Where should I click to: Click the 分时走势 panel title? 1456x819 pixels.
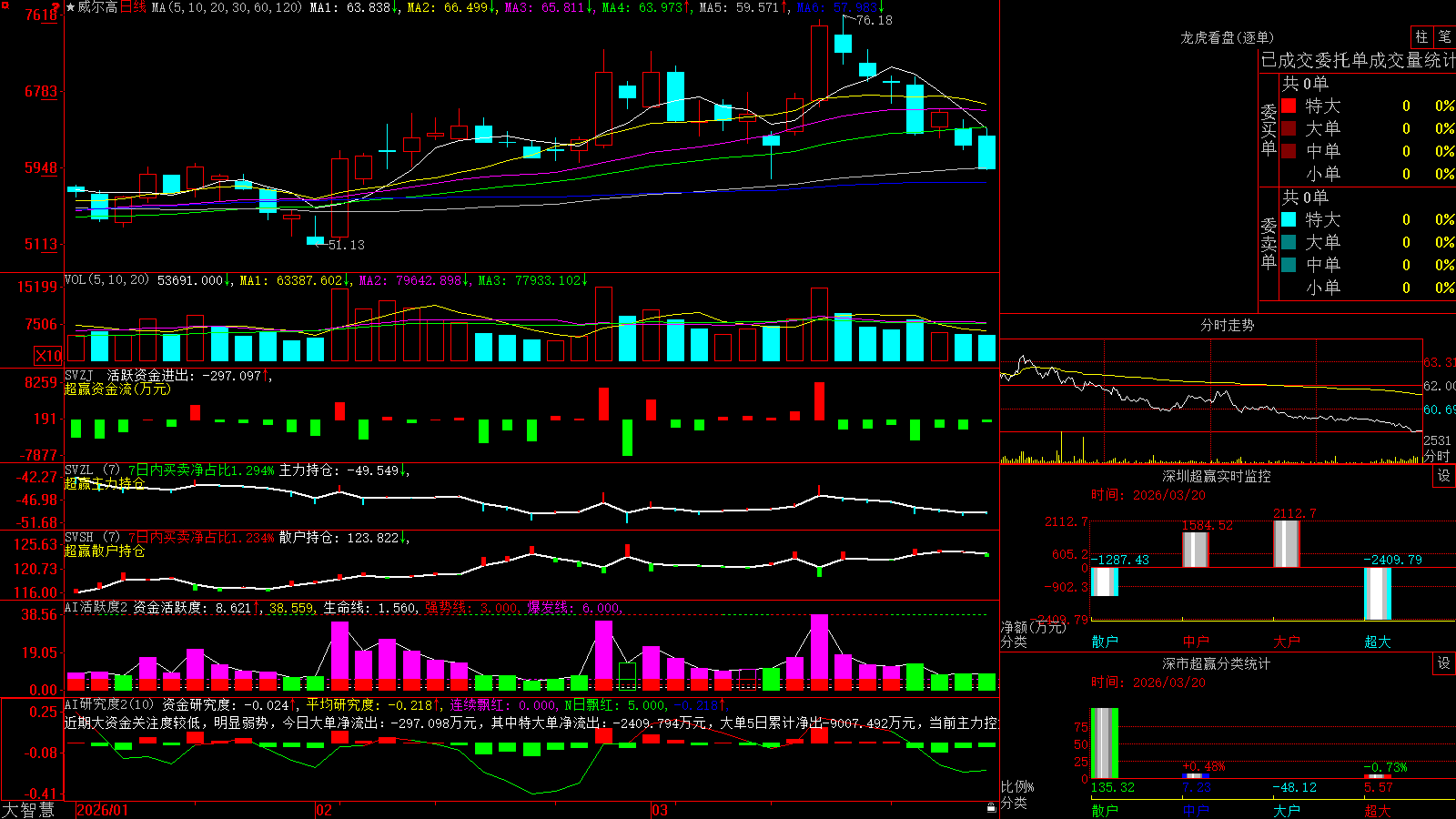pos(1227,325)
